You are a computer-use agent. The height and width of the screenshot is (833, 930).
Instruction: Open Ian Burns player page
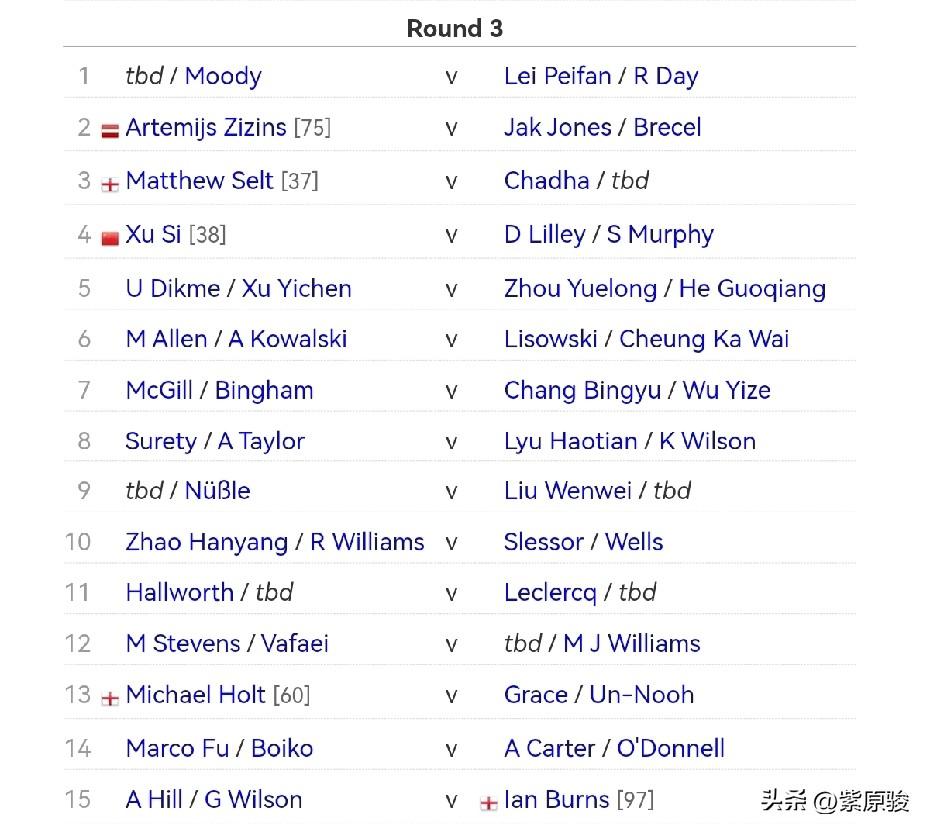click(x=556, y=800)
